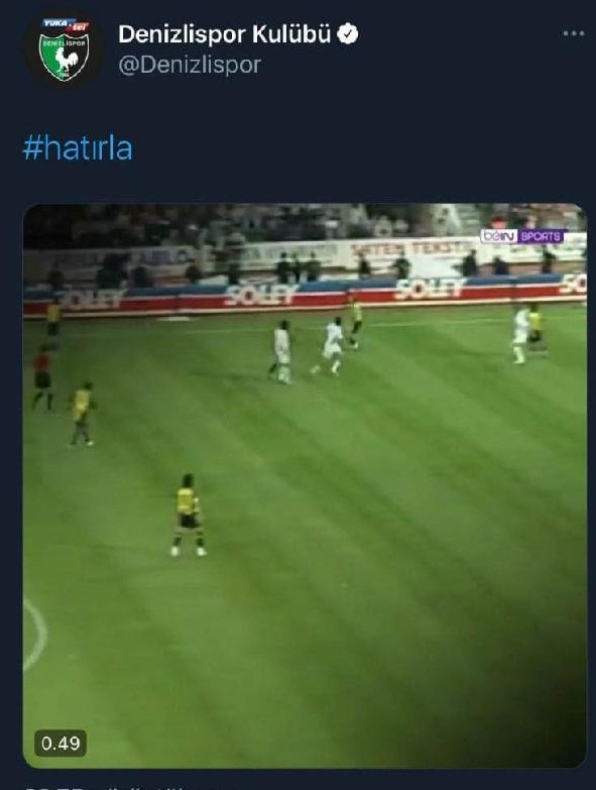This screenshot has width=596, height=790.
Task: Click the beIN Sports logo watermark
Action: point(522,236)
